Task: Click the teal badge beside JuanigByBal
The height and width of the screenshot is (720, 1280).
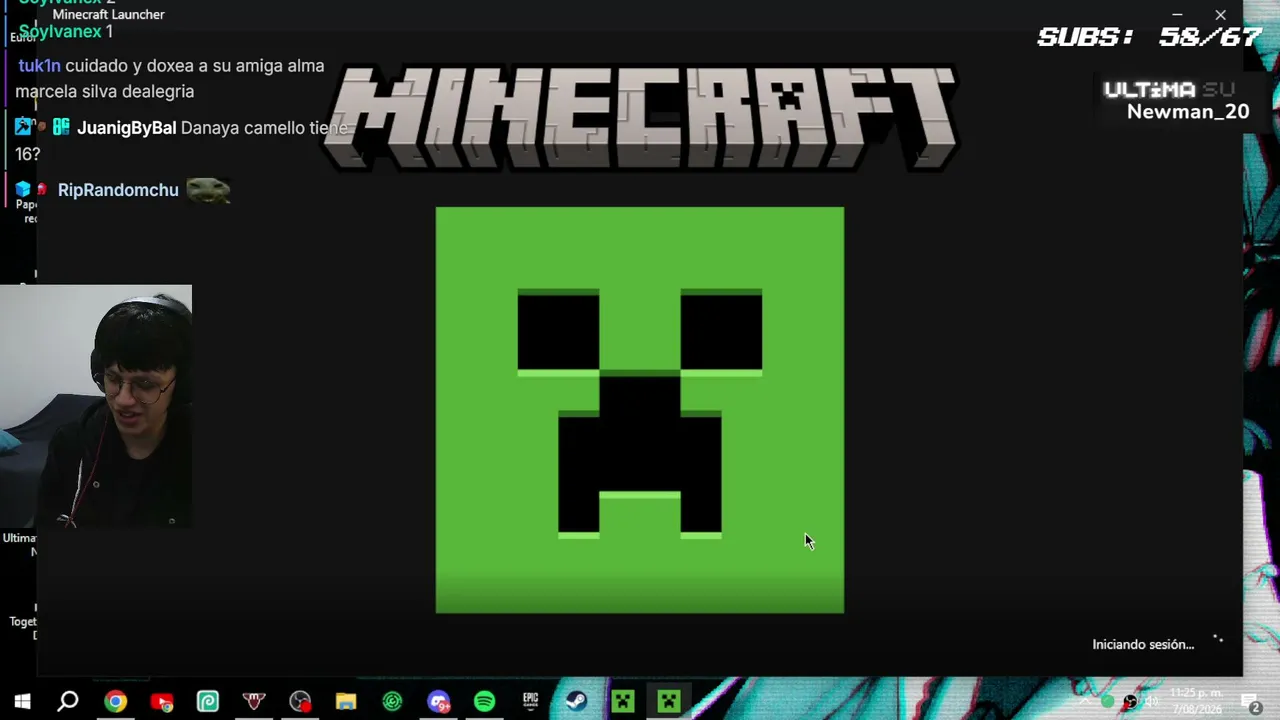Action: pyautogui.click(x=61, y=127)
